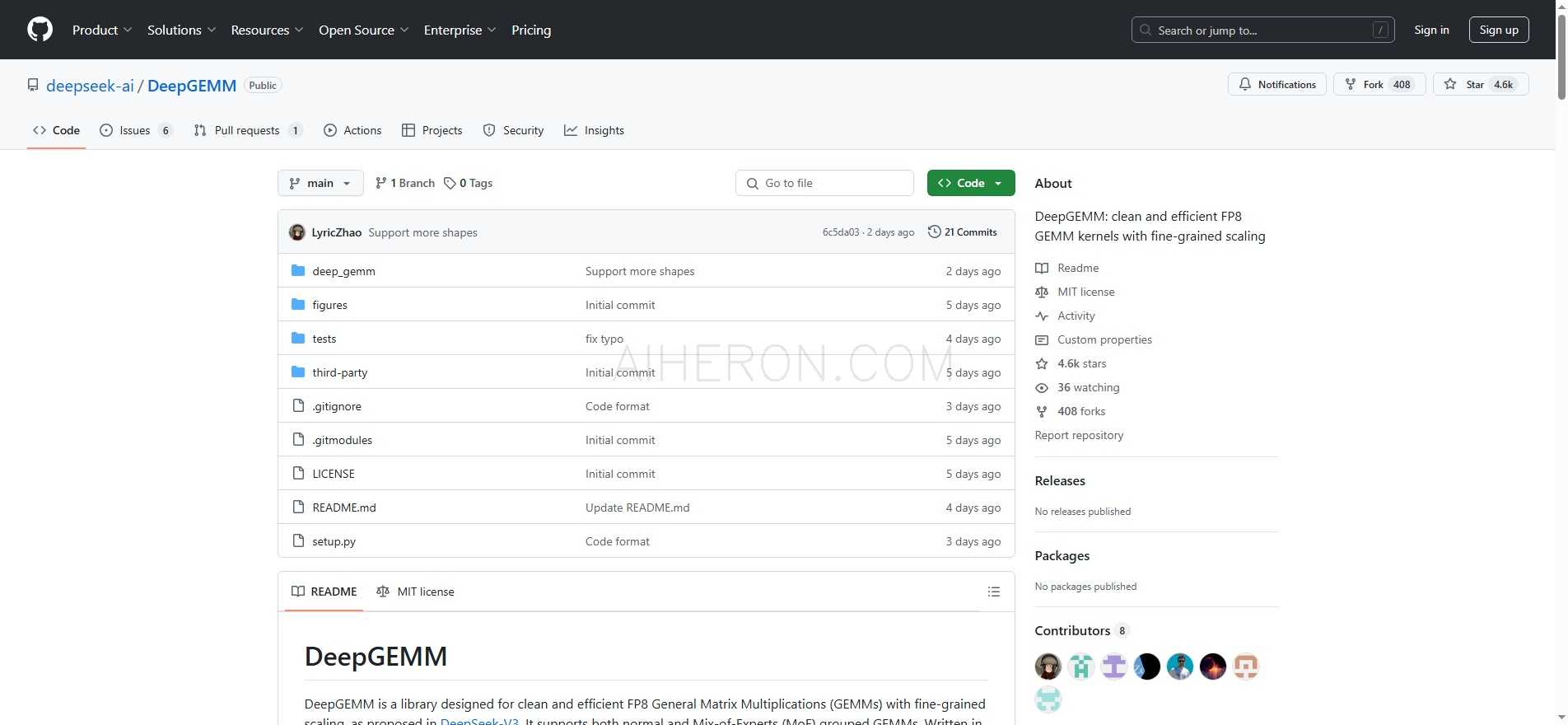This screenshot has width=1568, height=725.
Task: Click LyricZhao's avatar in commit bar
Action: pyautogui.click(x=297, y=232)
